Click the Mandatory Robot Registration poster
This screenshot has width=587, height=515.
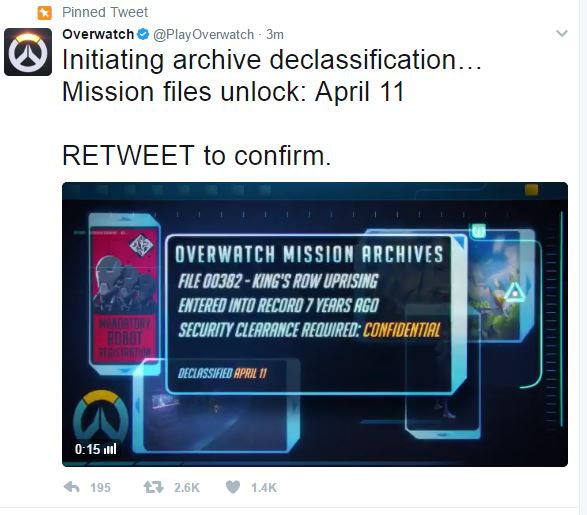(125, 294)
